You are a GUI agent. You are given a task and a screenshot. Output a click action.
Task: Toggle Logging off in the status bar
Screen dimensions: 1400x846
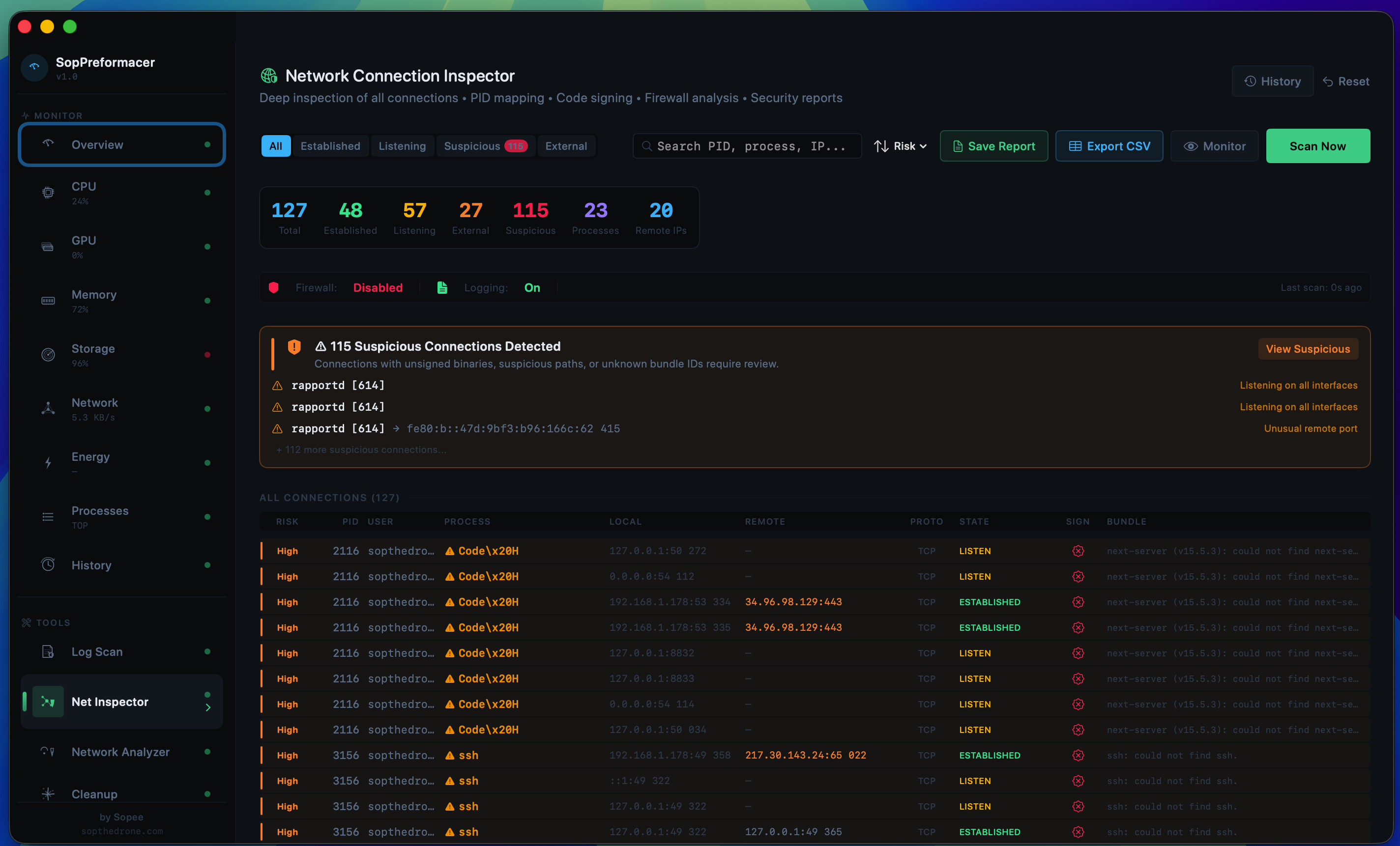click(x=532, y=287)
